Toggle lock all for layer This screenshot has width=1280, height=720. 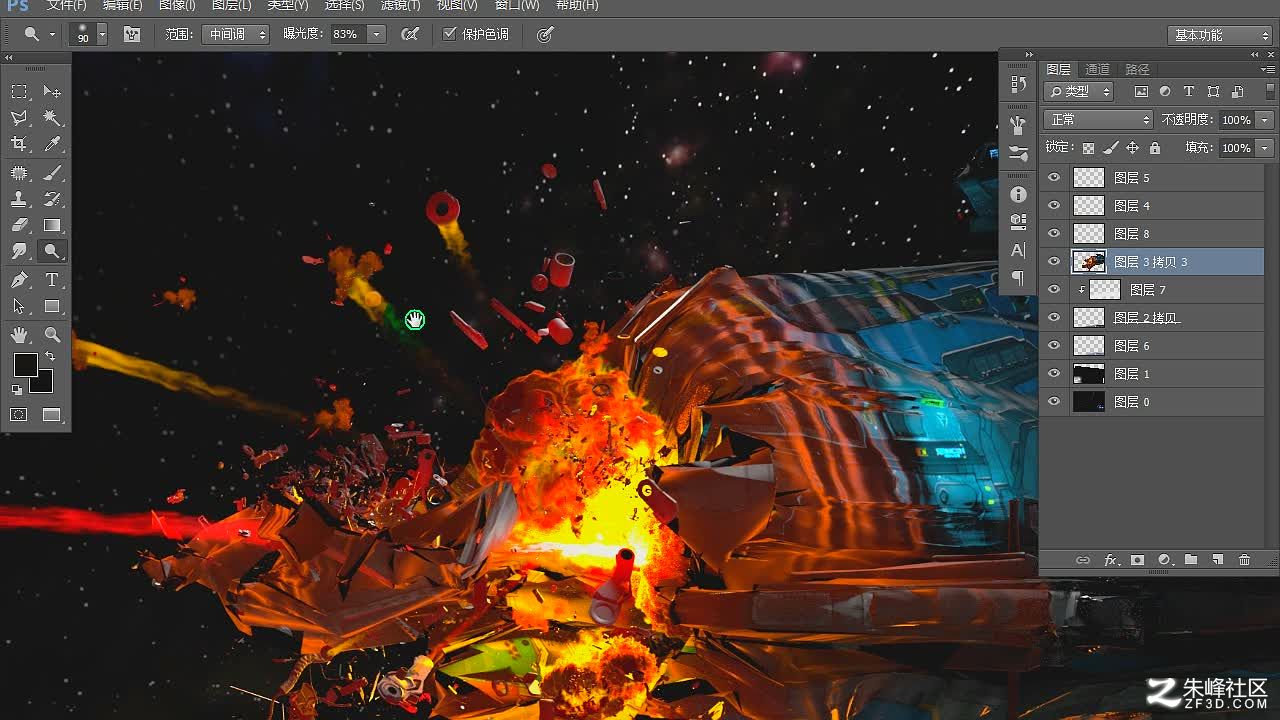(1155, 148)
